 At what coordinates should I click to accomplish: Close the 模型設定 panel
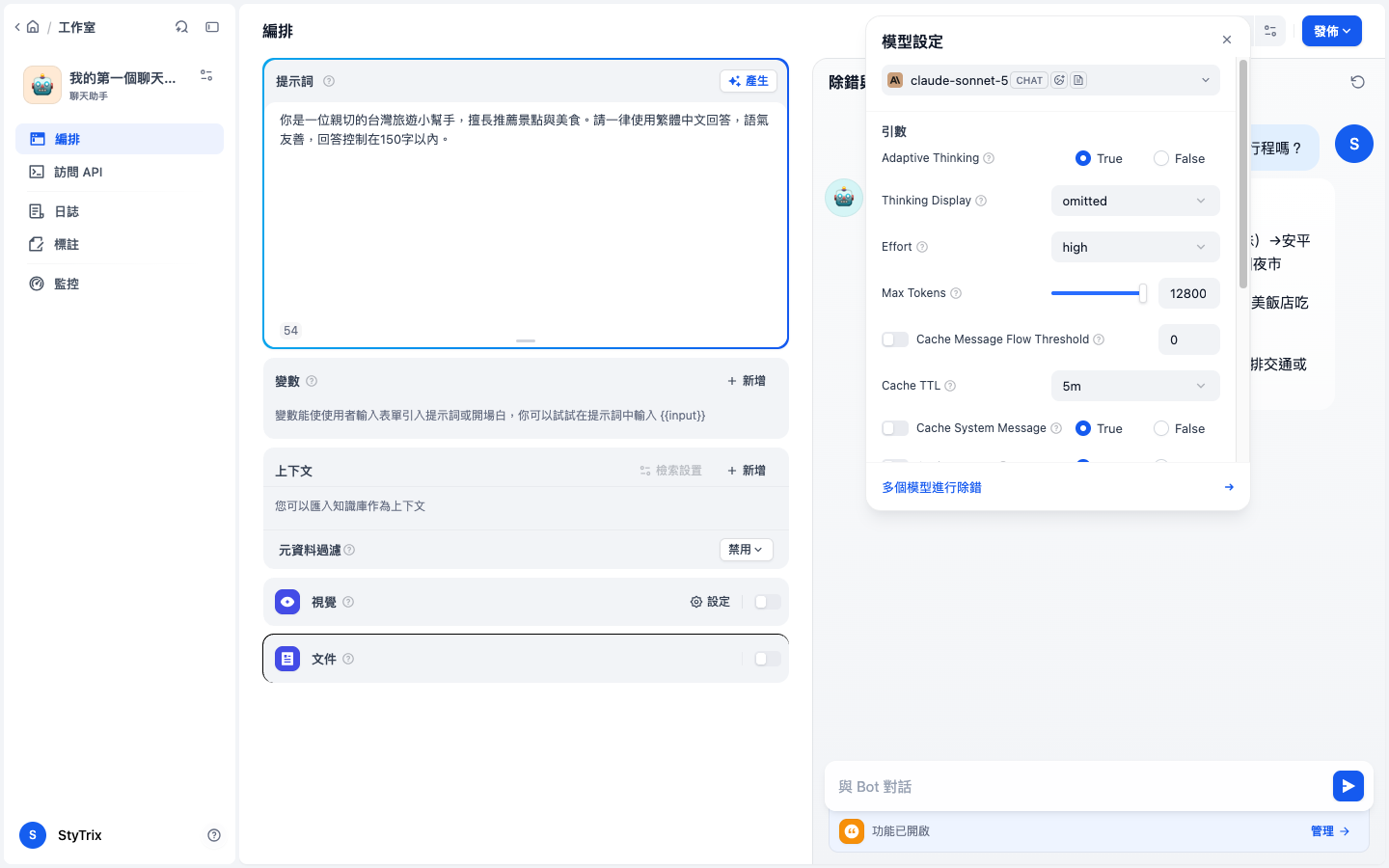[x=1227, y=40]
